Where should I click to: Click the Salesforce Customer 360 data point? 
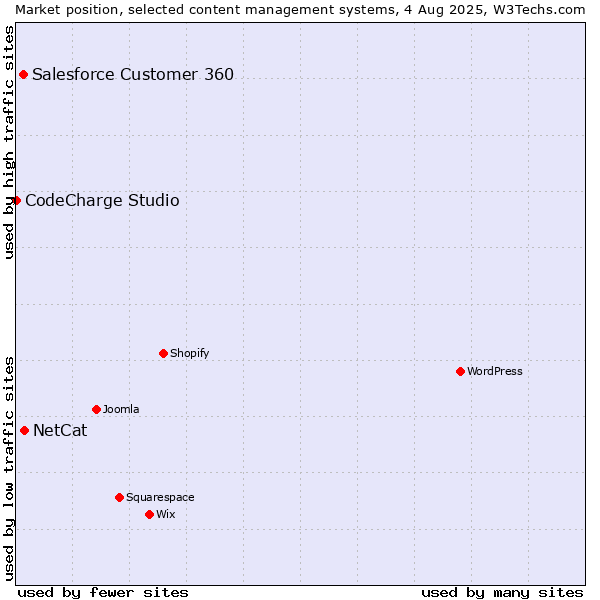pos(23,75)
